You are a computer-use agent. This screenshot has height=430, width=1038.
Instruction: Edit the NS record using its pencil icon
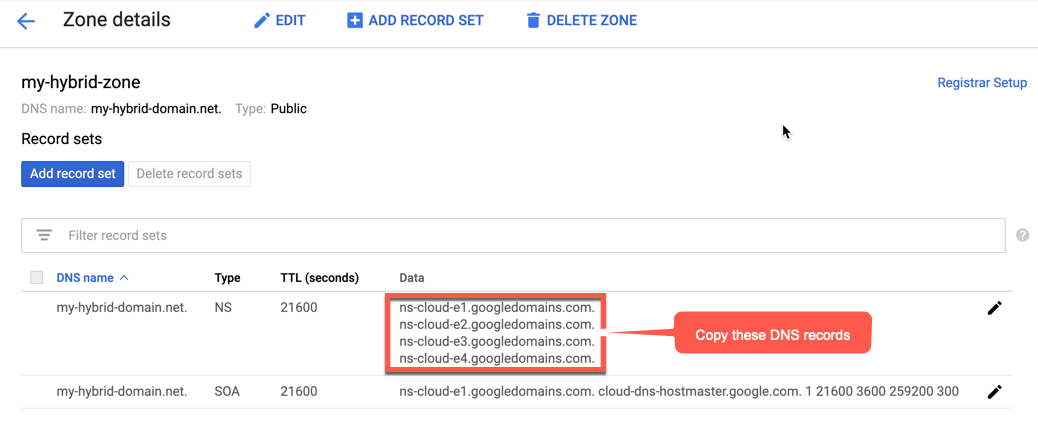pyautogui.click(x=994, y=308)
